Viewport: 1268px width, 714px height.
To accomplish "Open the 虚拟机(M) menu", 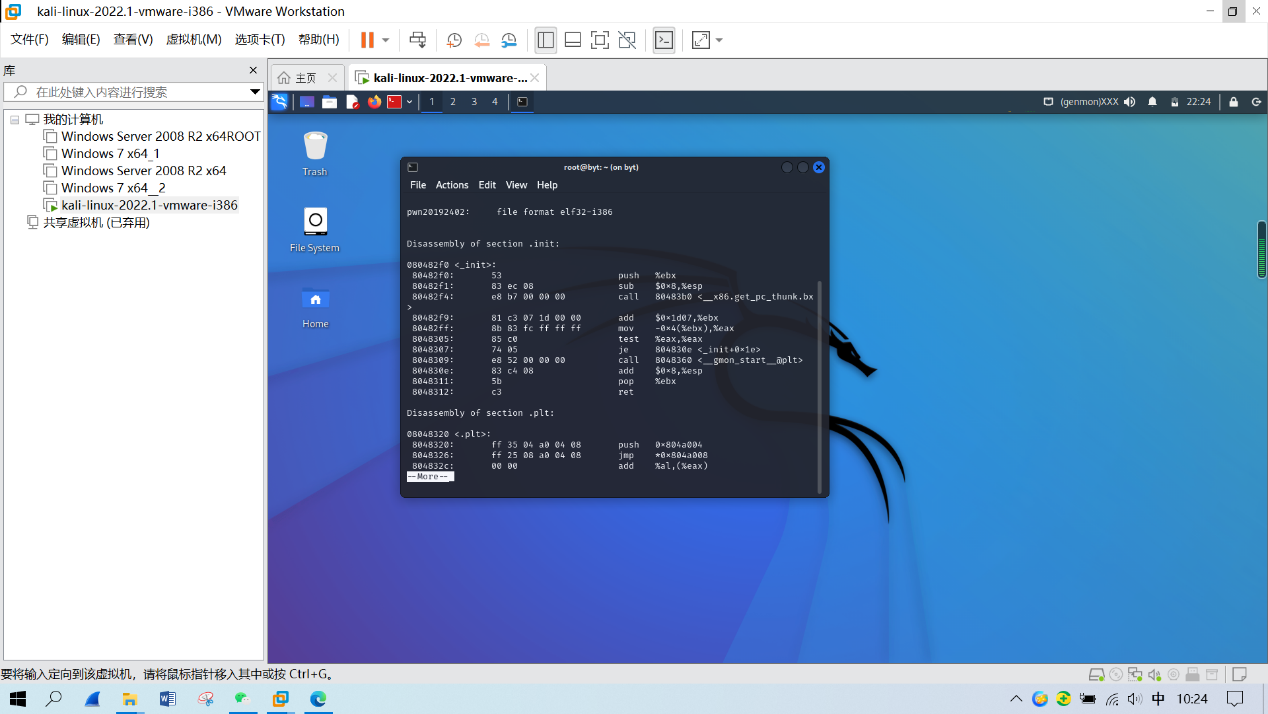I will pyautogui.click(x=194, y=39).
